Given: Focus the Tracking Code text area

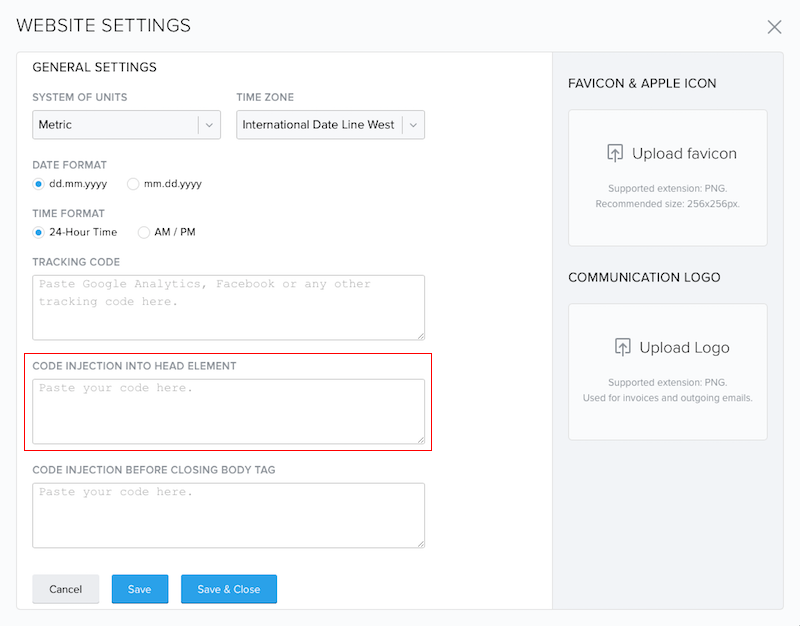Looking at the screenshot, I should coord(229,308).
